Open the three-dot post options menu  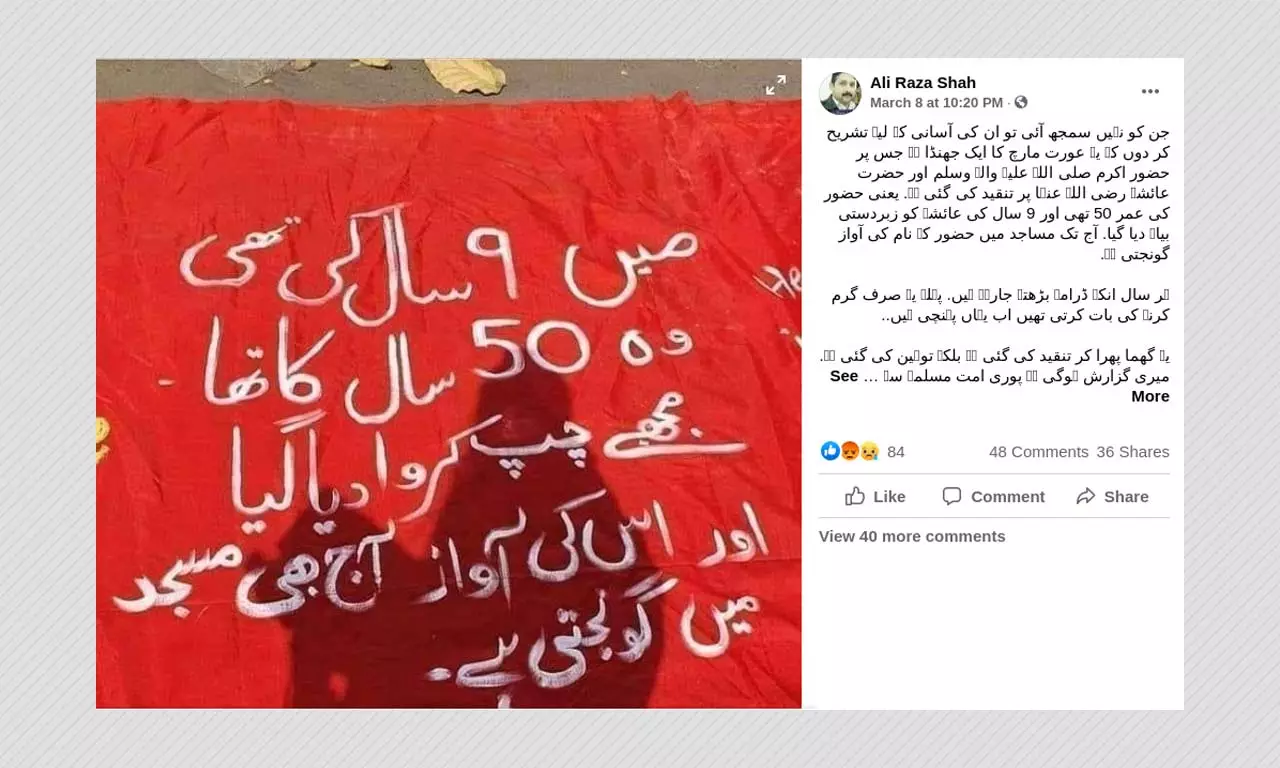[x=1150, y=92]
